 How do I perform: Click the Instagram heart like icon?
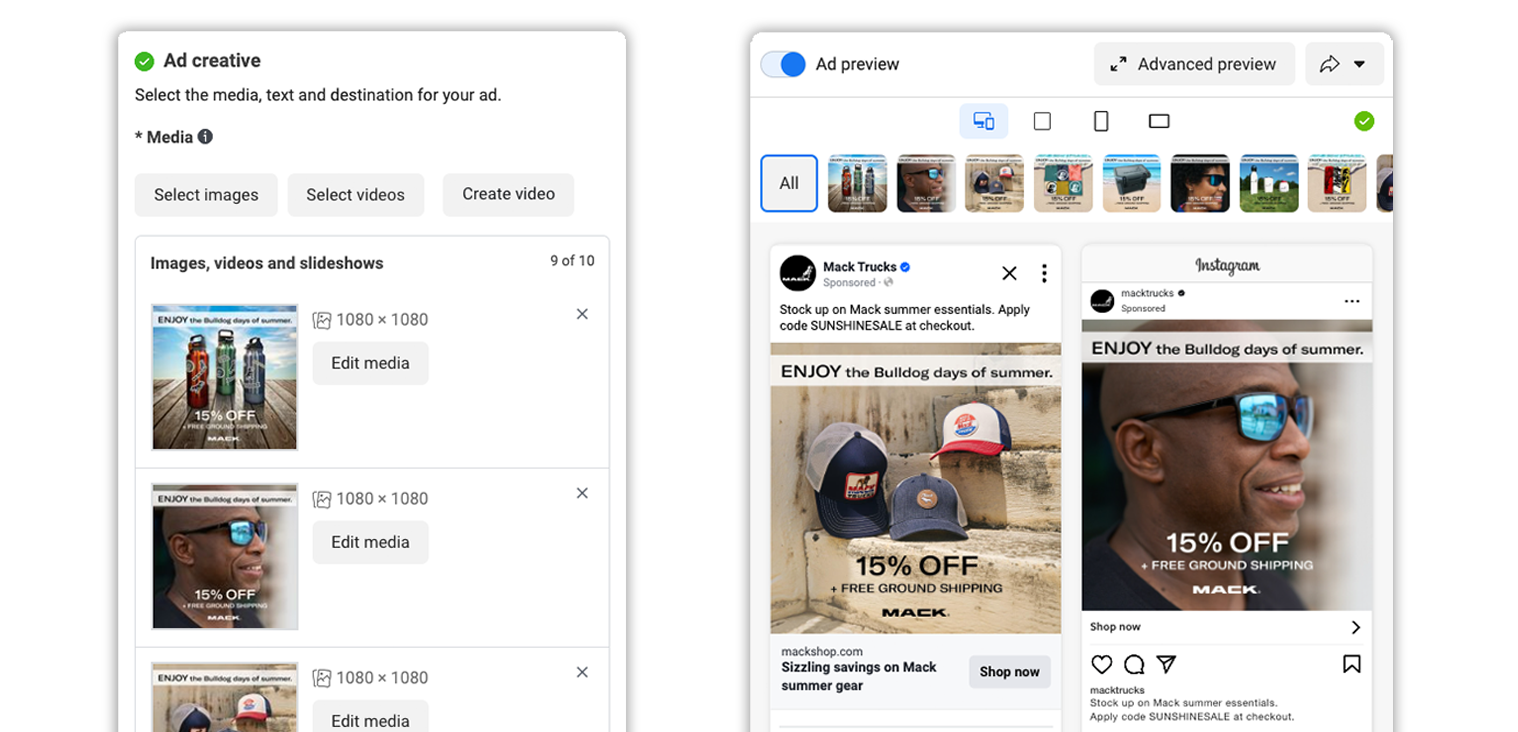tap(1102, 664)
